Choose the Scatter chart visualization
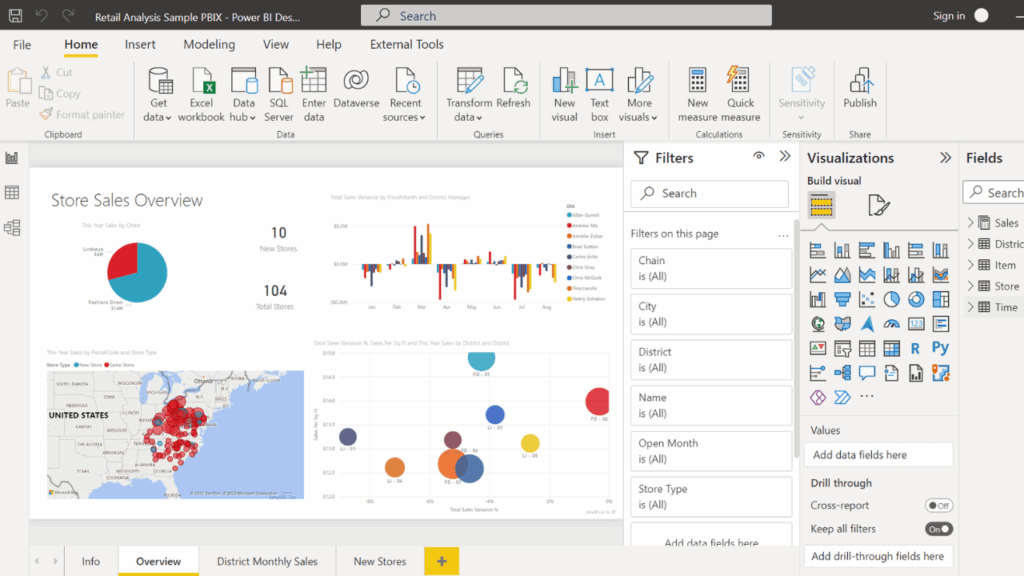The image size is (1024, 576). click(867, 299)
